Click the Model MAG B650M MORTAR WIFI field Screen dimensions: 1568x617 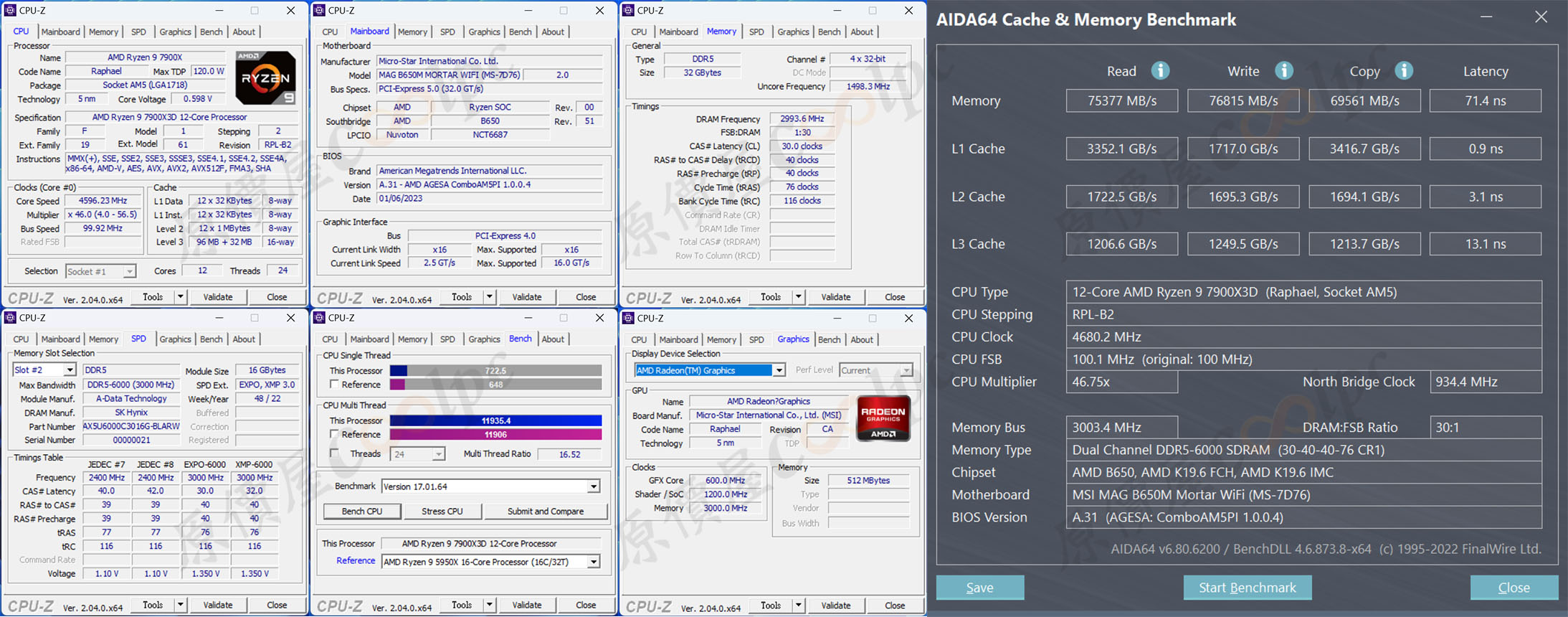(x=450, y=75)
